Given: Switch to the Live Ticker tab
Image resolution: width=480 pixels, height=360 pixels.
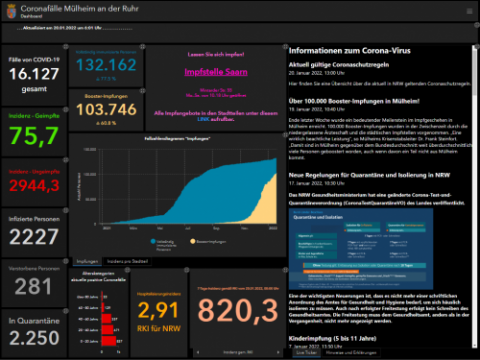Looking at the screenshot, I should pyautogui.click(x=307, y=353).
